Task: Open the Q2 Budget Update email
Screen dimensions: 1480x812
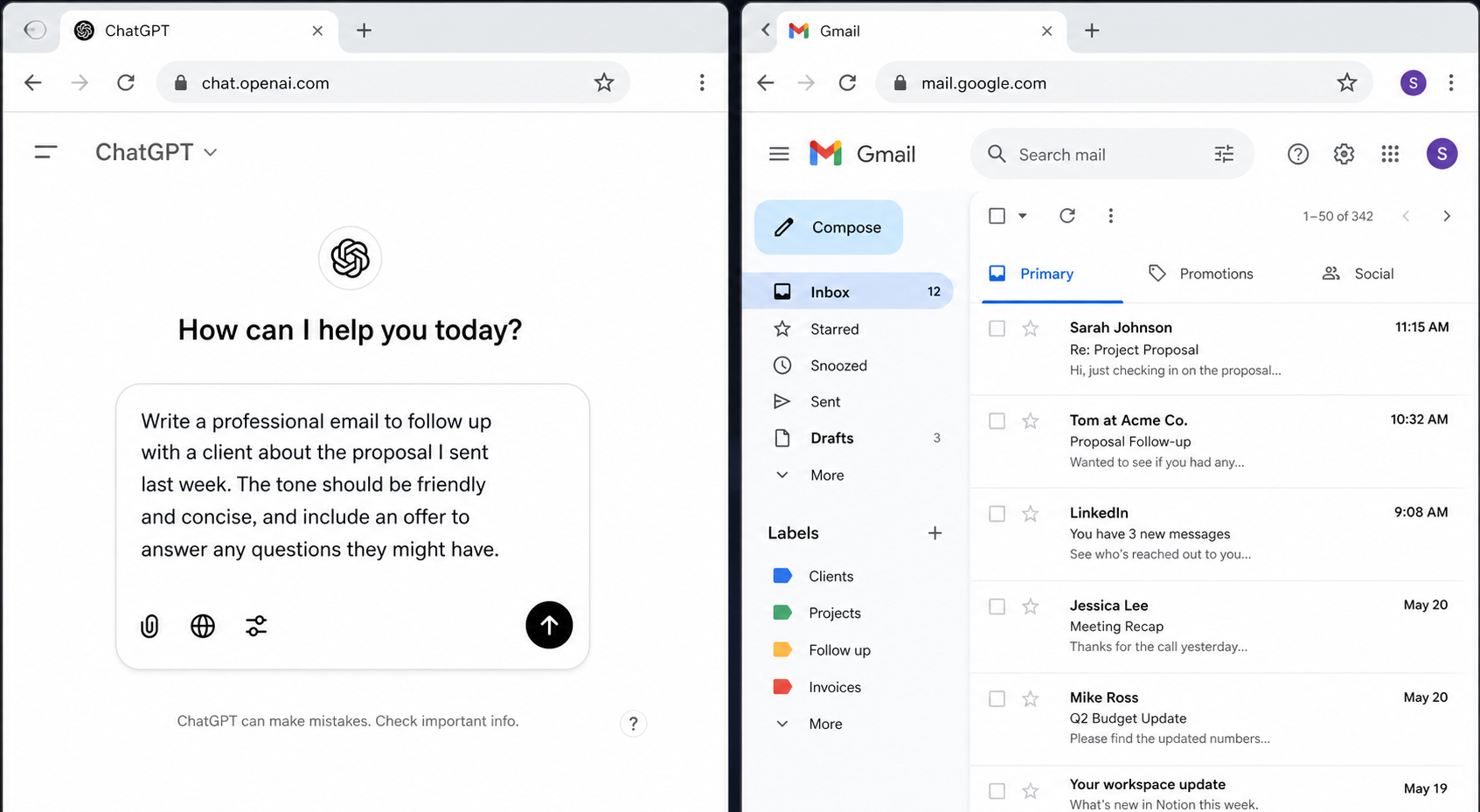Action: click(1128, 718)
